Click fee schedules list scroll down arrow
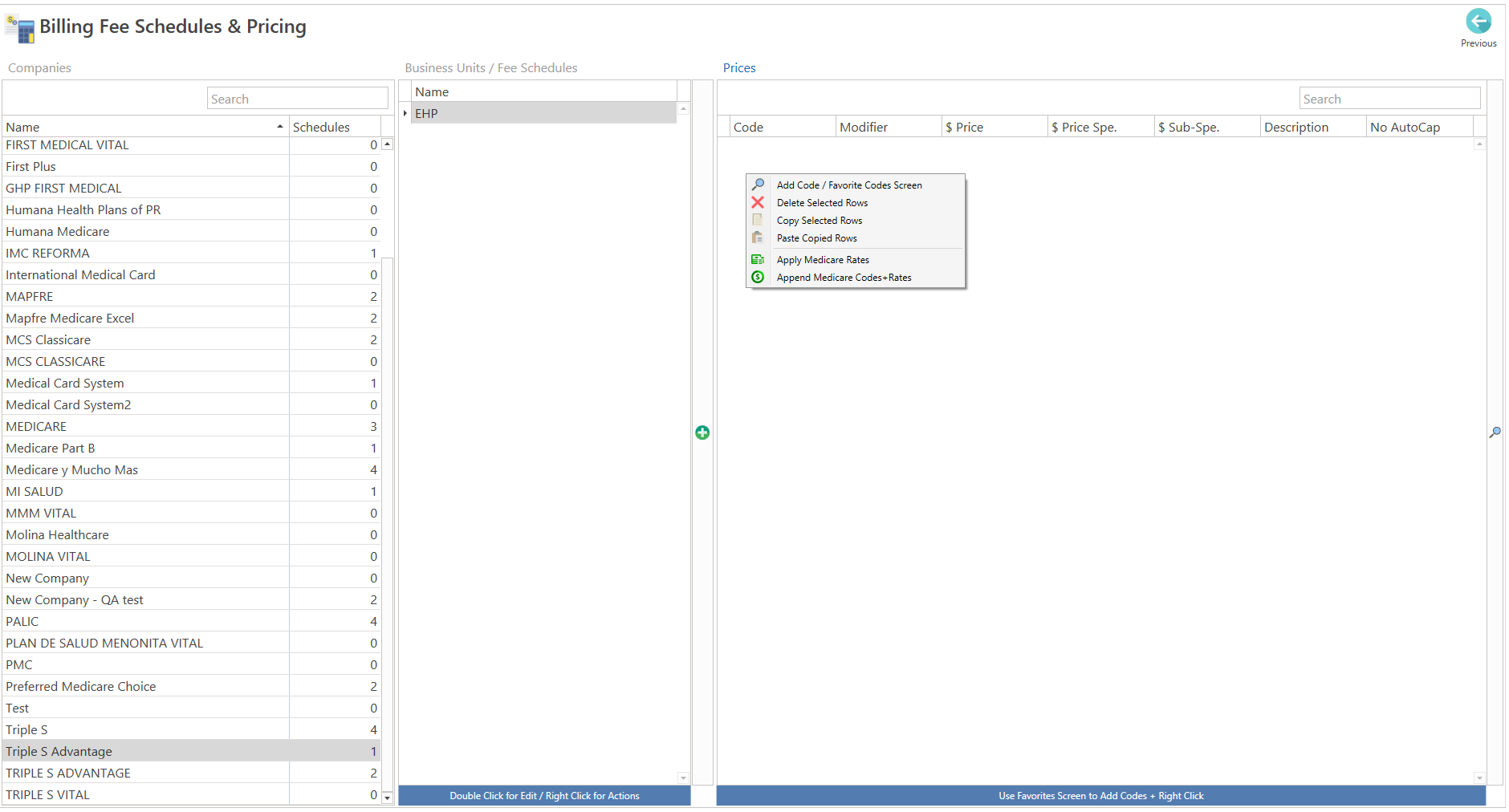1509x812 pixels. pyautogui.click(x=684, y=777)
